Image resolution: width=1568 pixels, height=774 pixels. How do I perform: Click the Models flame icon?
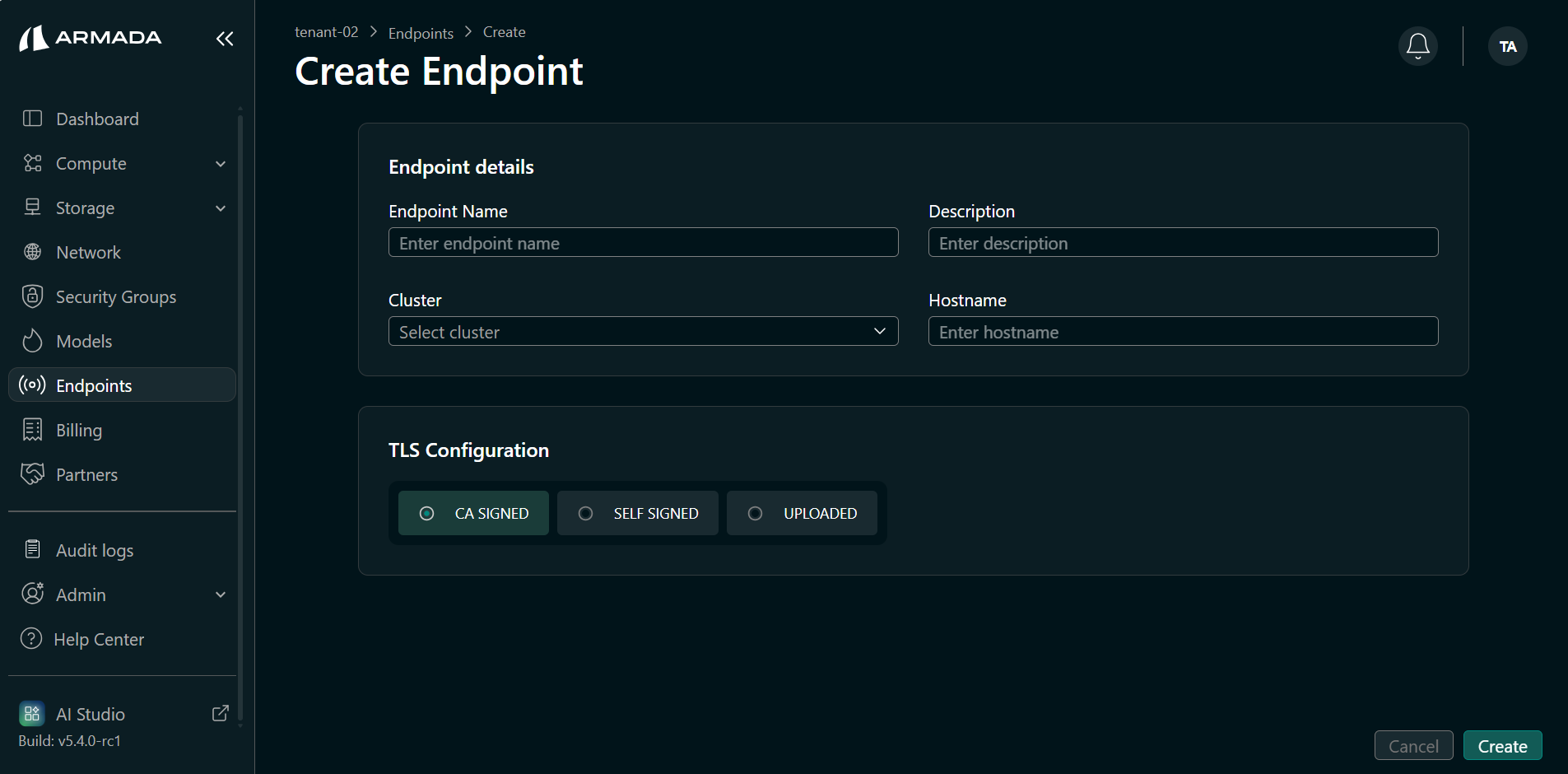pos(32,341)
